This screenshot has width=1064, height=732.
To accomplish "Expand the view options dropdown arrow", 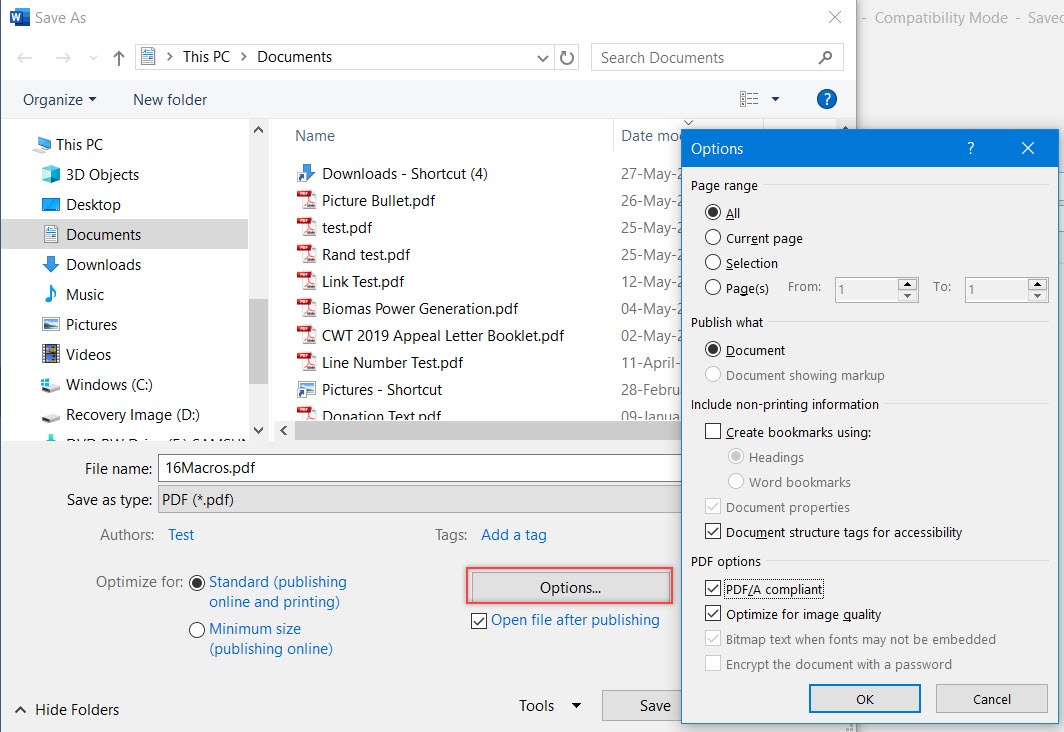I will pos(775,99).
